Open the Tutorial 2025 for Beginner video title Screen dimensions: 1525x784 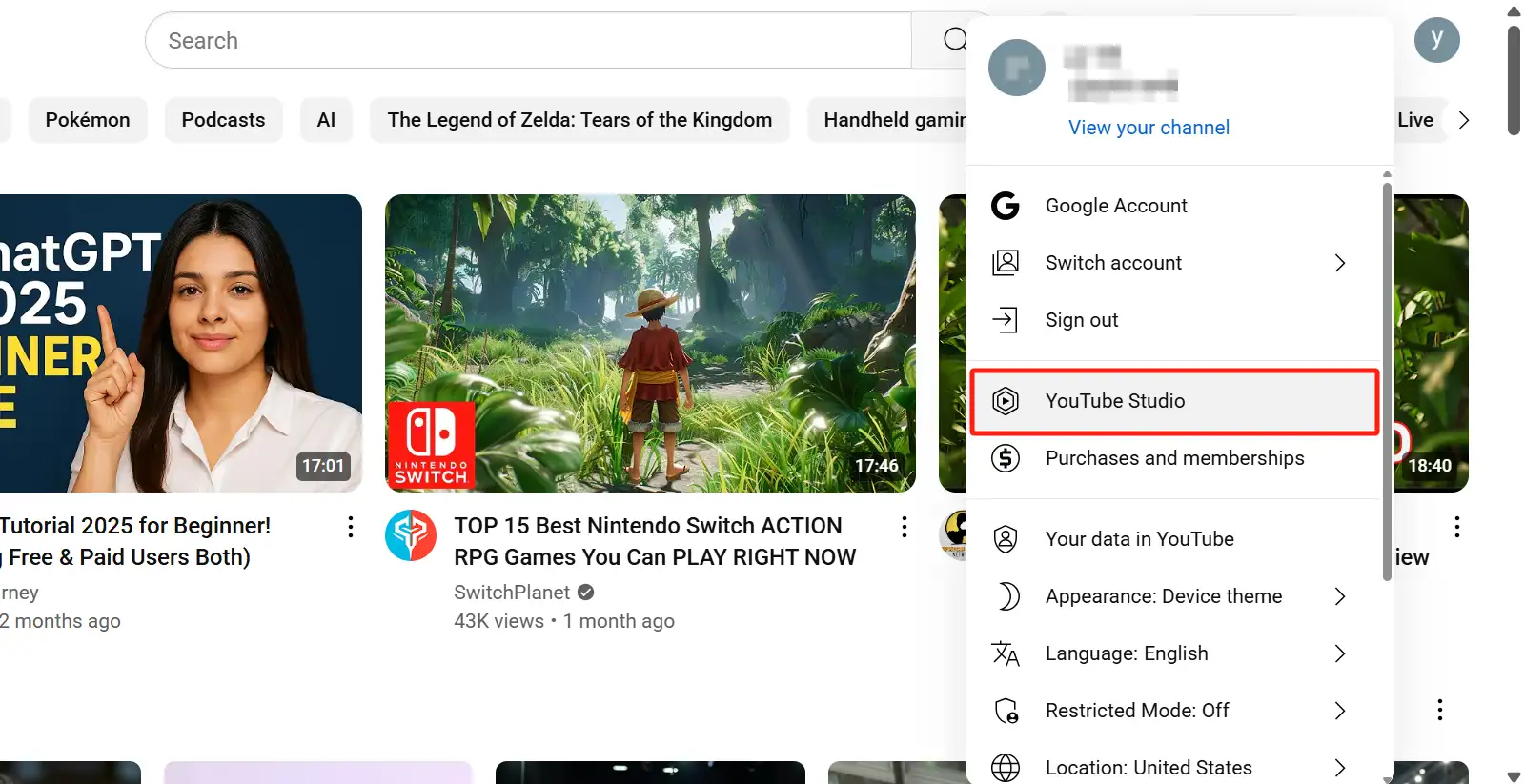134,541
